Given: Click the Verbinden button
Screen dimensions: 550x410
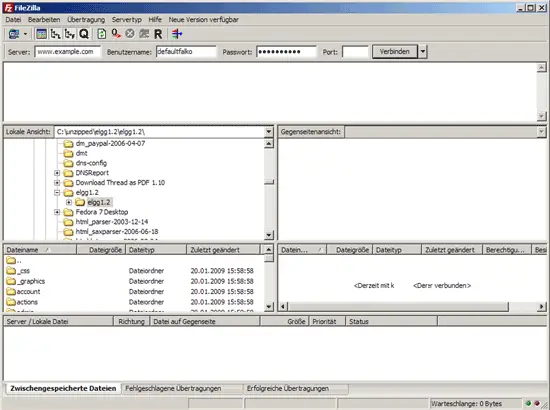Looking at the screenshot, I should 395,52.
